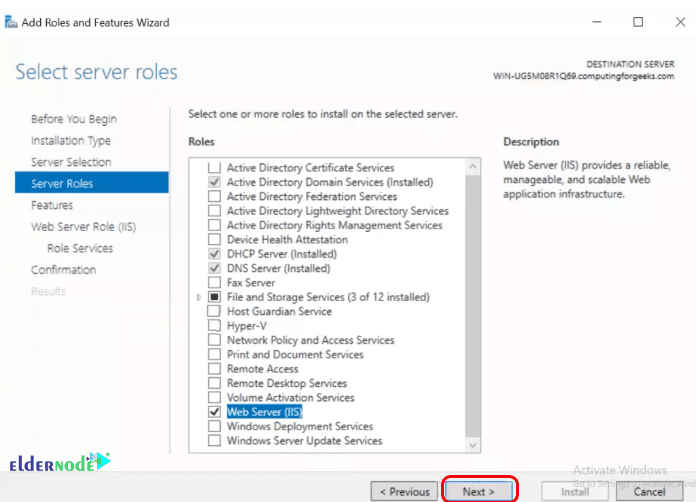Cancel the Add Roles wizard
This screenshot has width=698, height=502.
coord(648,491)
